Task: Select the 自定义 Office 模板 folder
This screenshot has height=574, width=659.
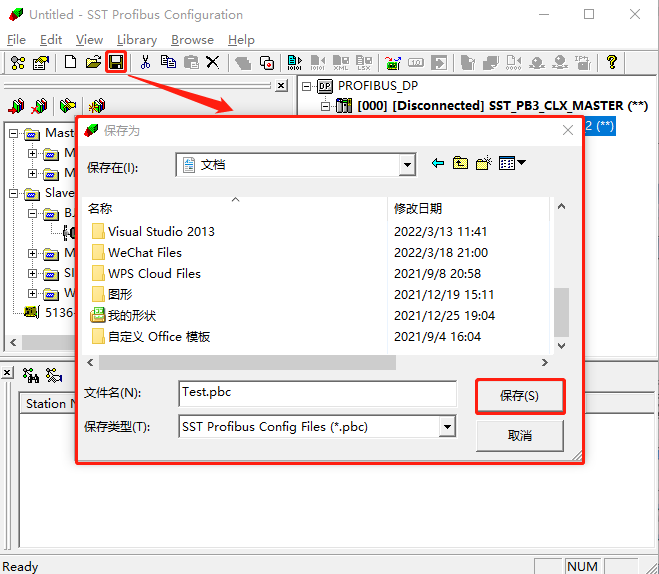Action: coord(151,337)
